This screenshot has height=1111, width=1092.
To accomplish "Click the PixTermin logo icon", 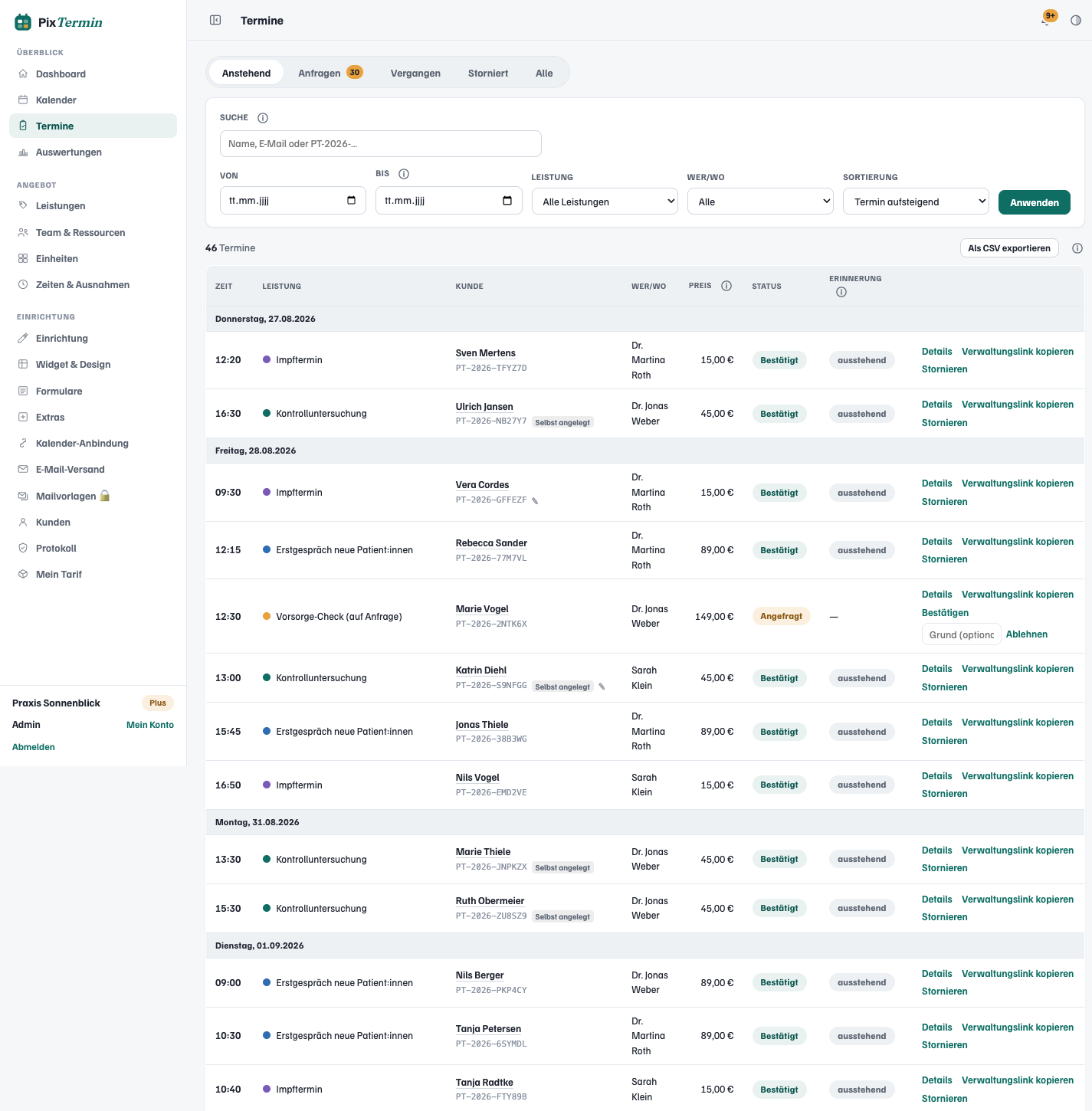I will click(23, 22).
